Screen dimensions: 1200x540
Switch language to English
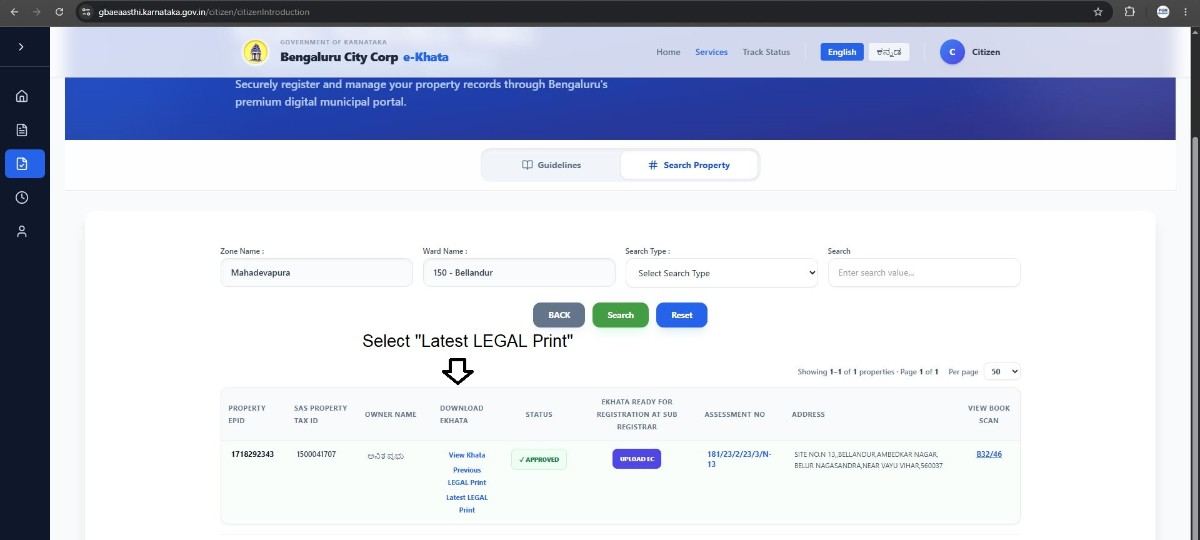[842, 52]
